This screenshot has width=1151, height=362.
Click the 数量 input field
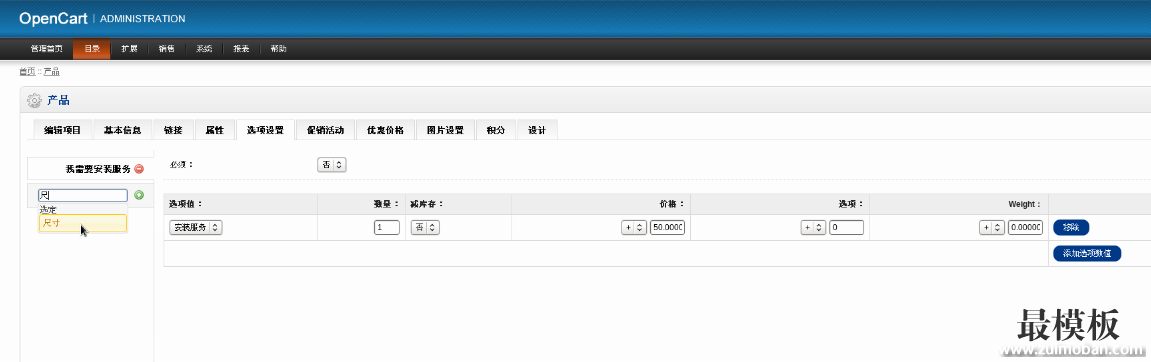click(x=387, y=228)
